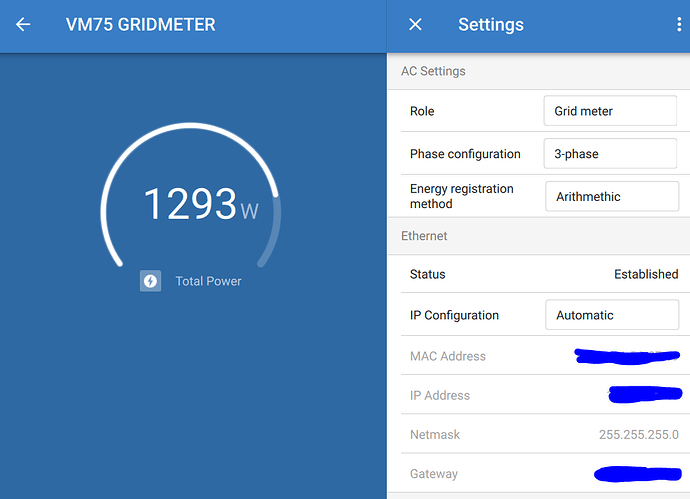Click the MAC Address label

coord(448,356)
